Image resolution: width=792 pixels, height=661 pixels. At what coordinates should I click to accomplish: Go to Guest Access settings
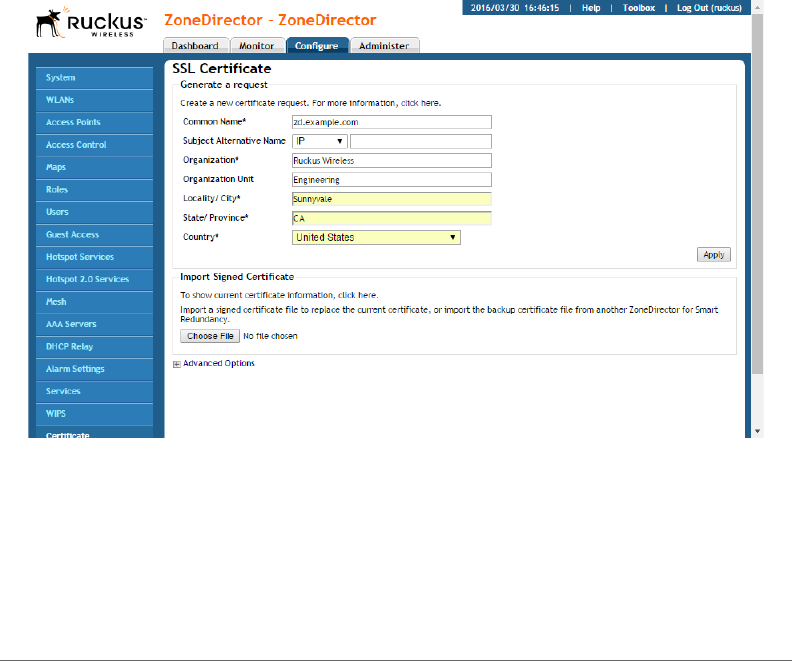(94, 235)
